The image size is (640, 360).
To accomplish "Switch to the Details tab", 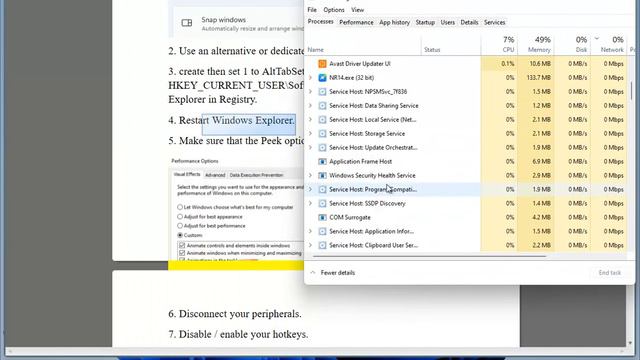I will tap(469, 22).
